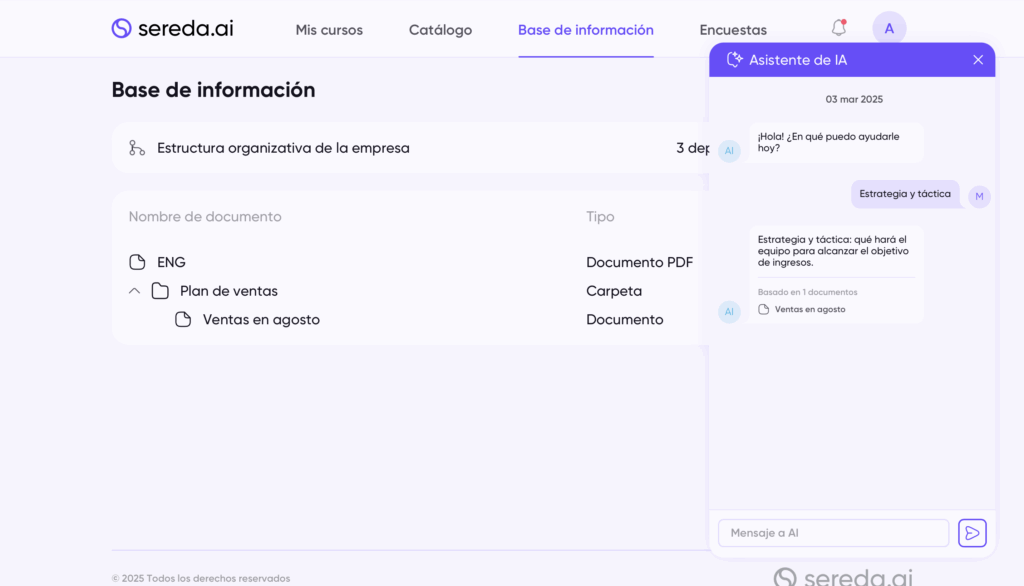
Task: Open the Catálogo tab
Action: (440, 30)
